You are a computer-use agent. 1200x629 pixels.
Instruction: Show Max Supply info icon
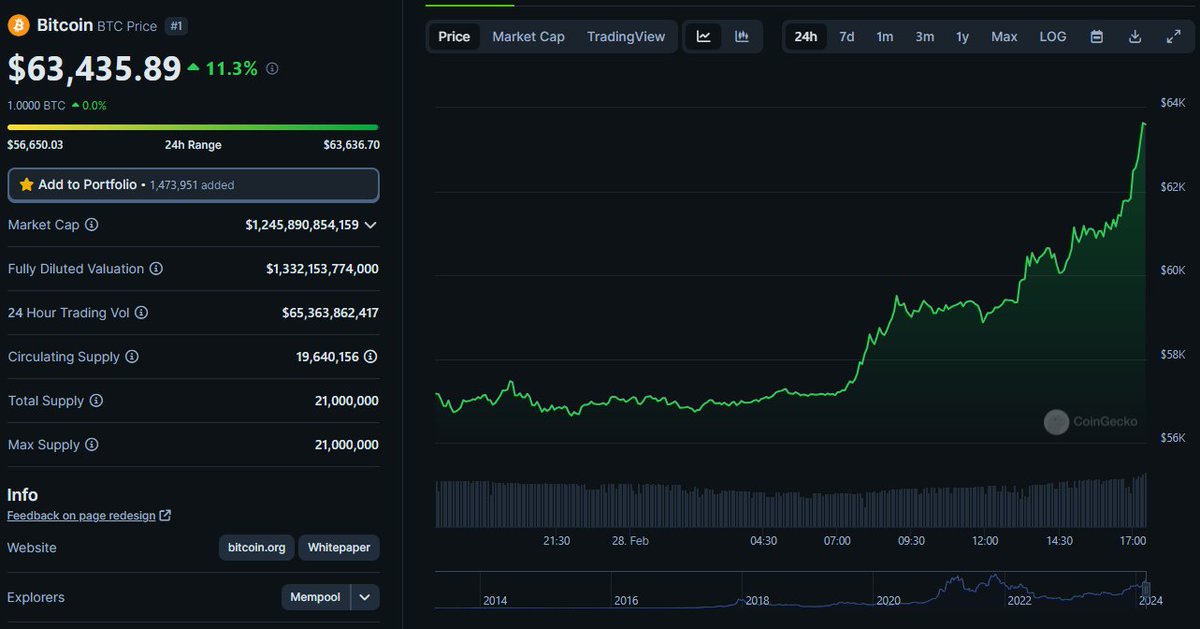(92, 445)
